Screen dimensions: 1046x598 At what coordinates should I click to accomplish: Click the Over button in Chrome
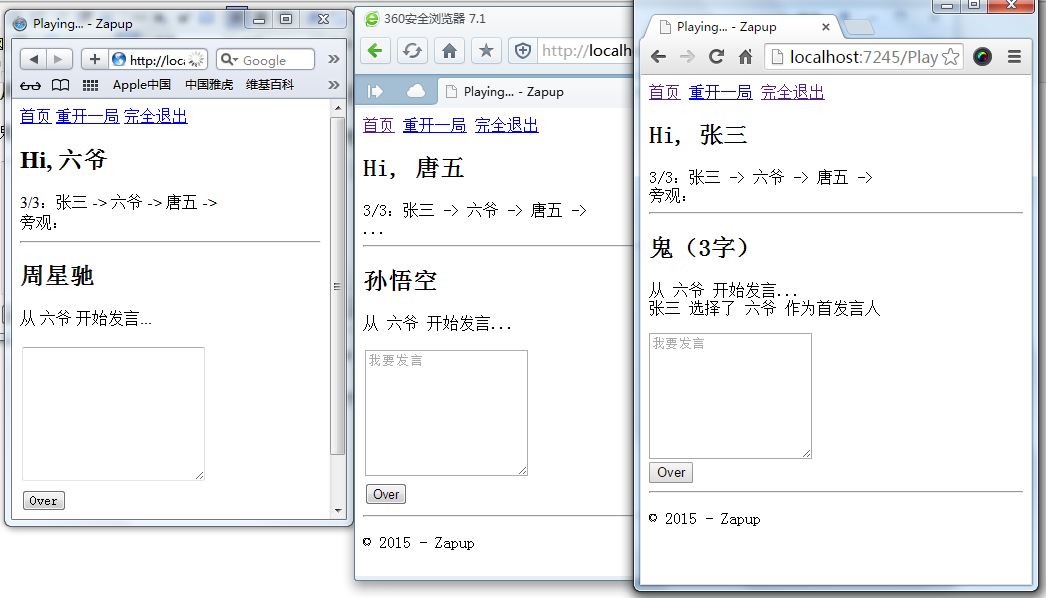coord(671,473)
